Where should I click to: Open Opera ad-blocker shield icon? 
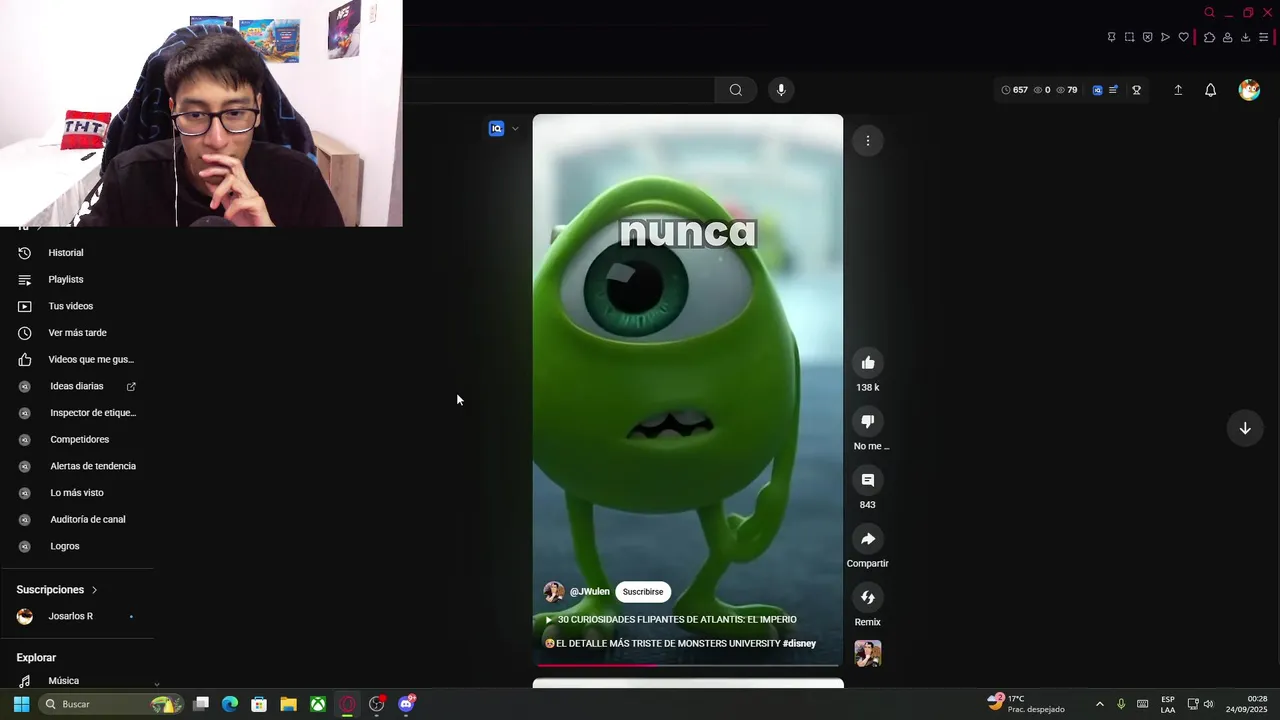tap(1147, 37)
